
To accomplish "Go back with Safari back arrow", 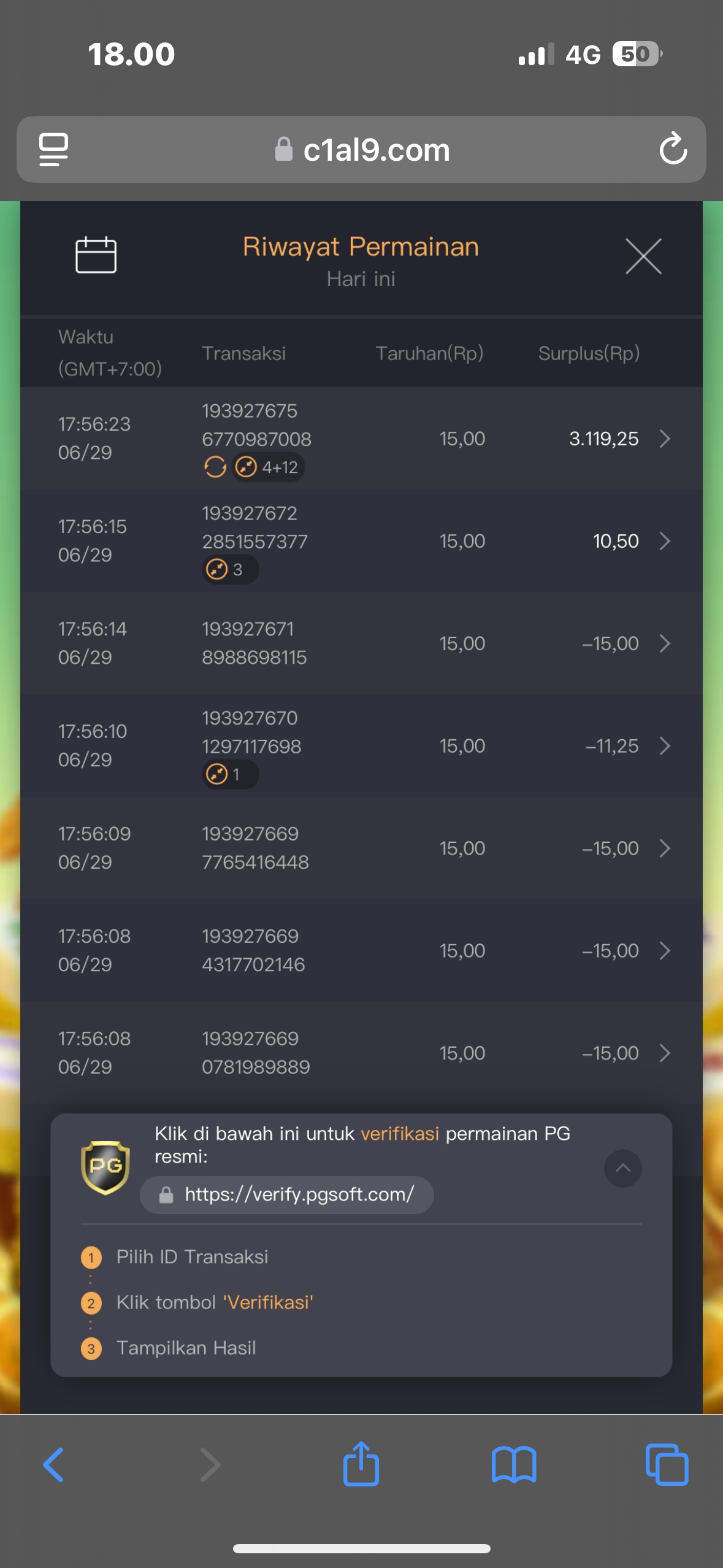I will tap(54, 1465).
